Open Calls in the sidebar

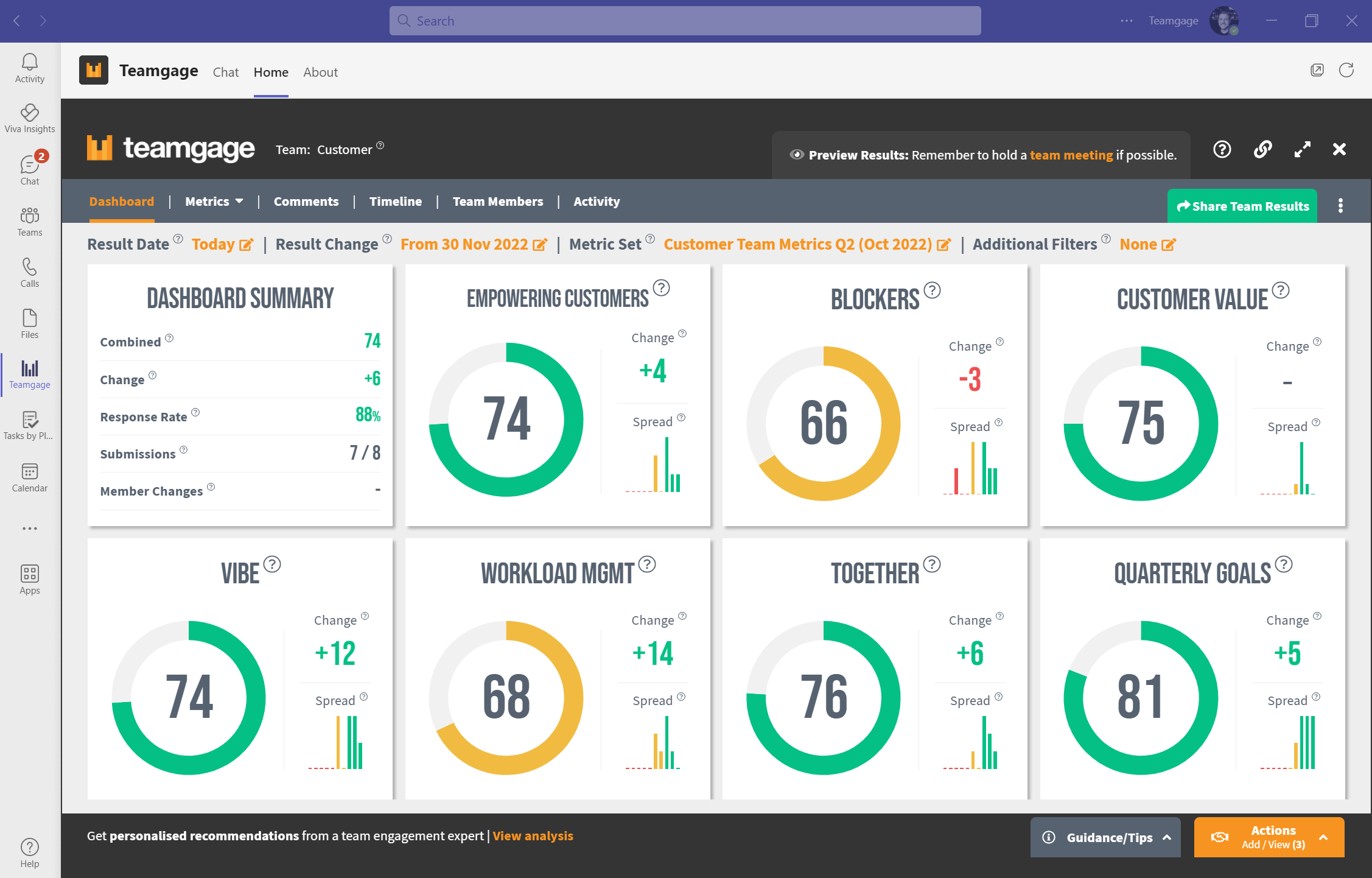pyautogui.click(x=29, y=272)
